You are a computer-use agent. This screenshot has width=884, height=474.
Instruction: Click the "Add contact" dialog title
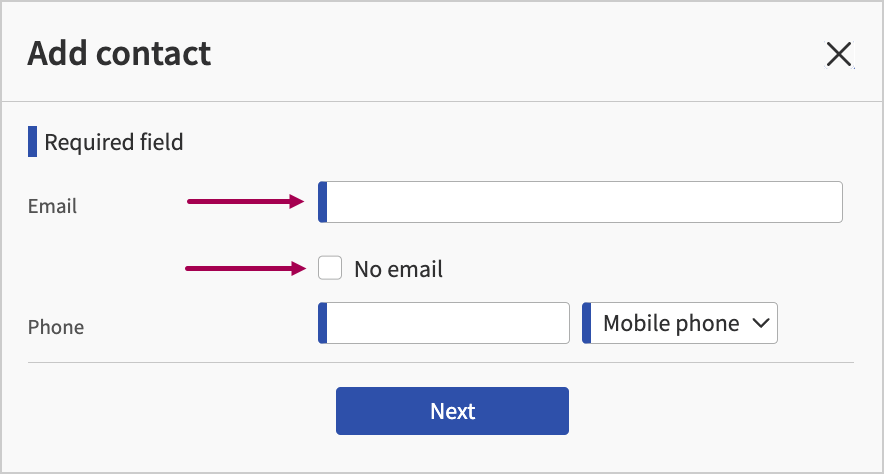[119, 53]
